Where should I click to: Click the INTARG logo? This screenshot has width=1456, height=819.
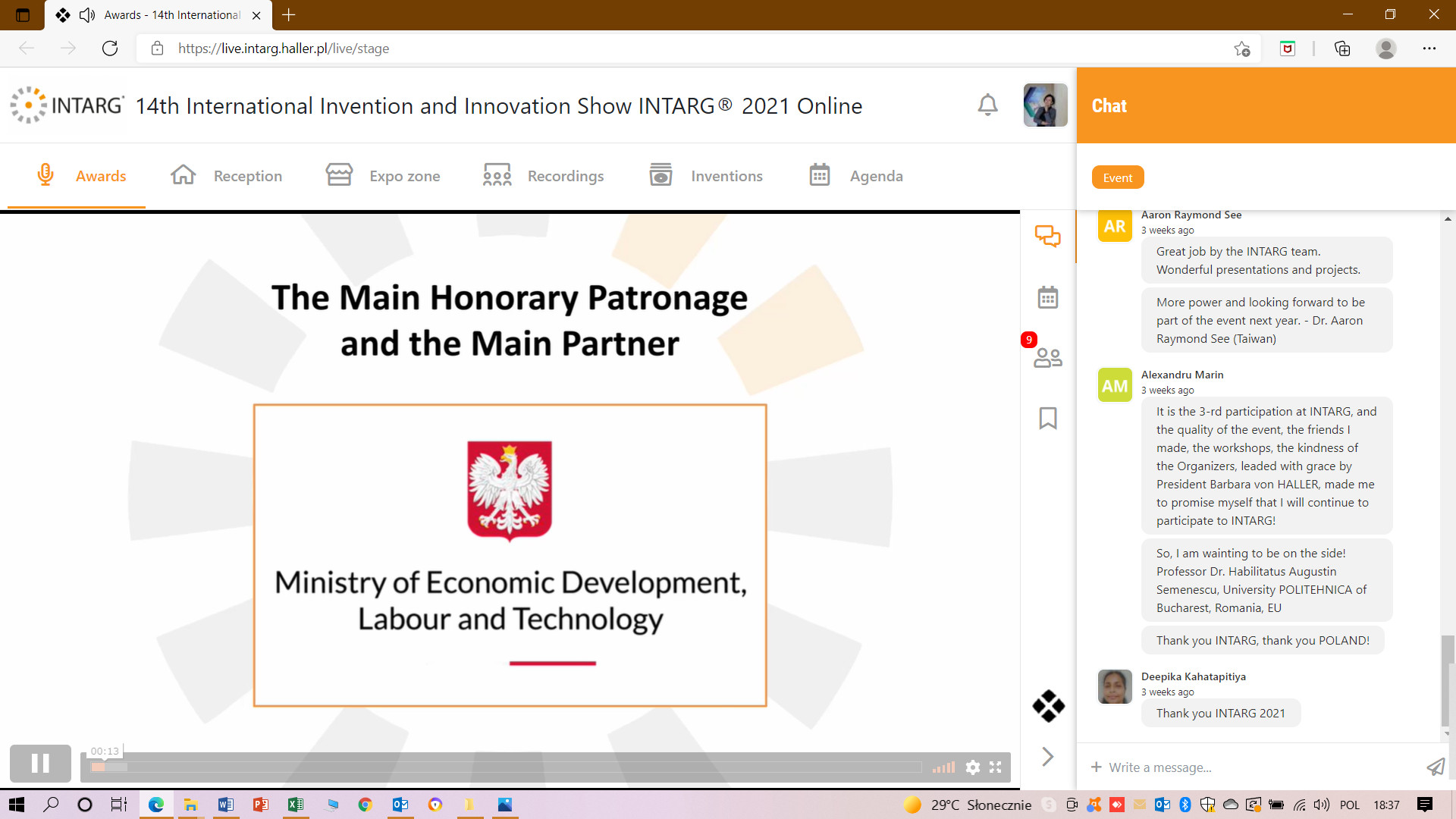67,105
